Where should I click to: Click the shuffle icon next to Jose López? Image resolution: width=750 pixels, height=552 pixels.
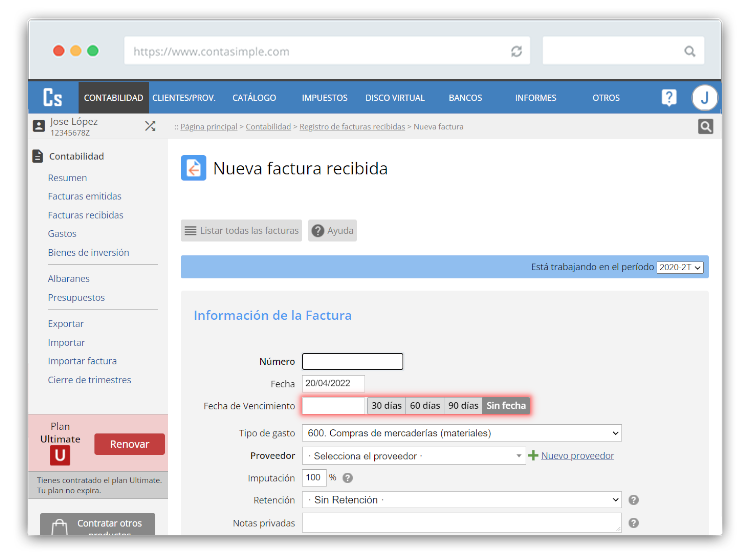click(150, 126)
